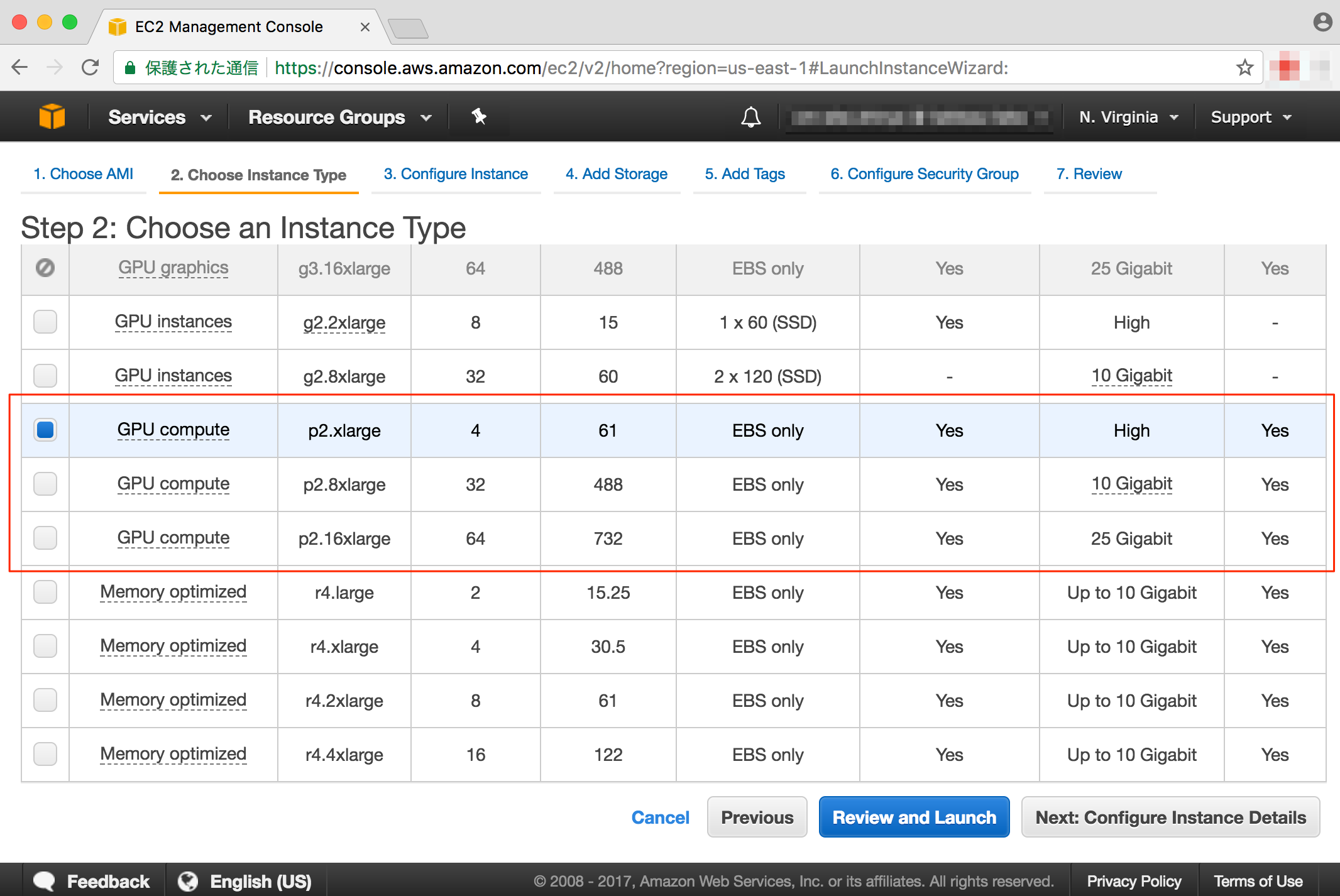Select the r4.xlarge instance checkbox
Screen dimensions: 1340x896
tap(45, 646)
